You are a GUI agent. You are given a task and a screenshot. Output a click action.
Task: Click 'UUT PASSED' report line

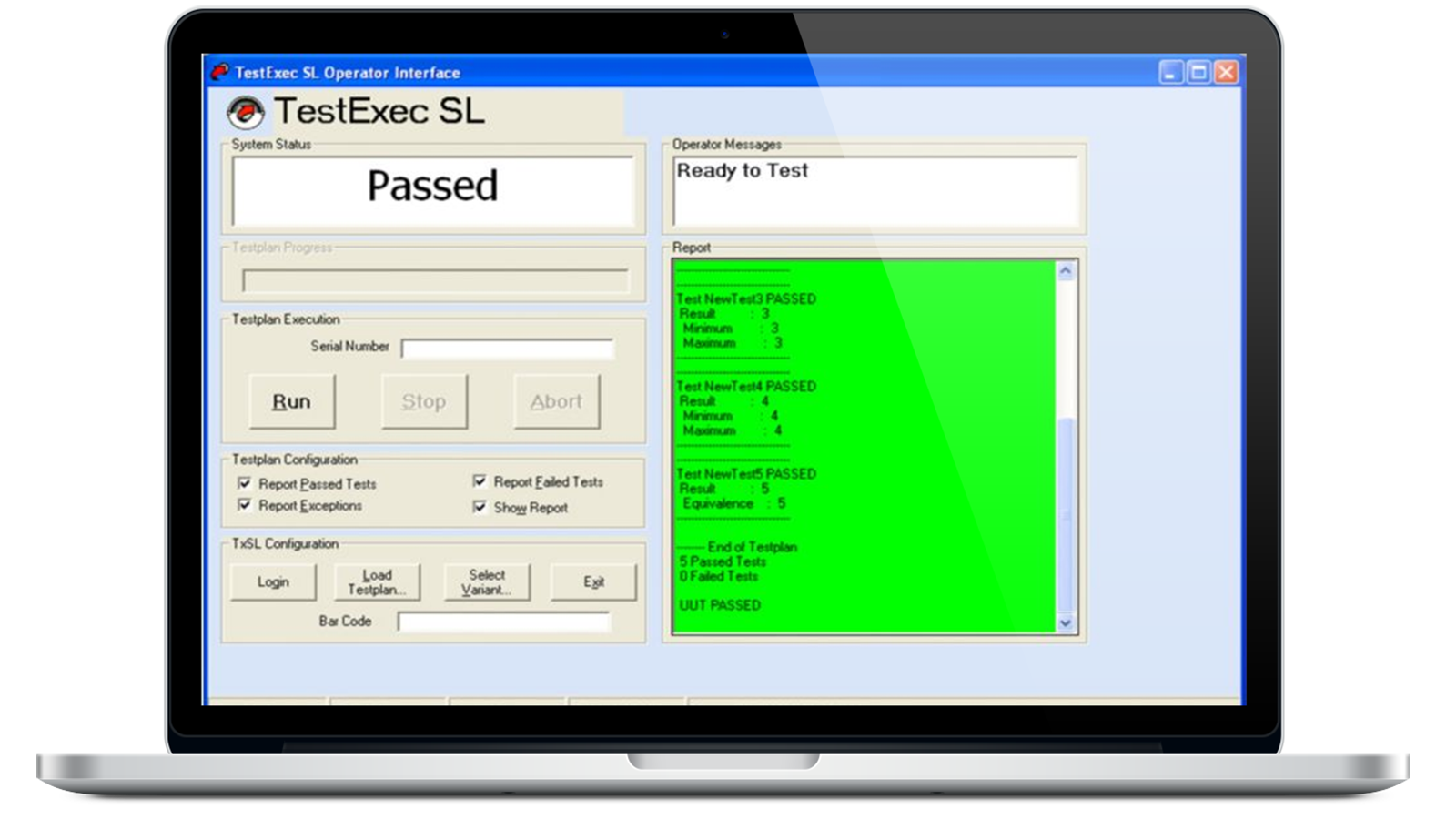[x=720, y=605]
